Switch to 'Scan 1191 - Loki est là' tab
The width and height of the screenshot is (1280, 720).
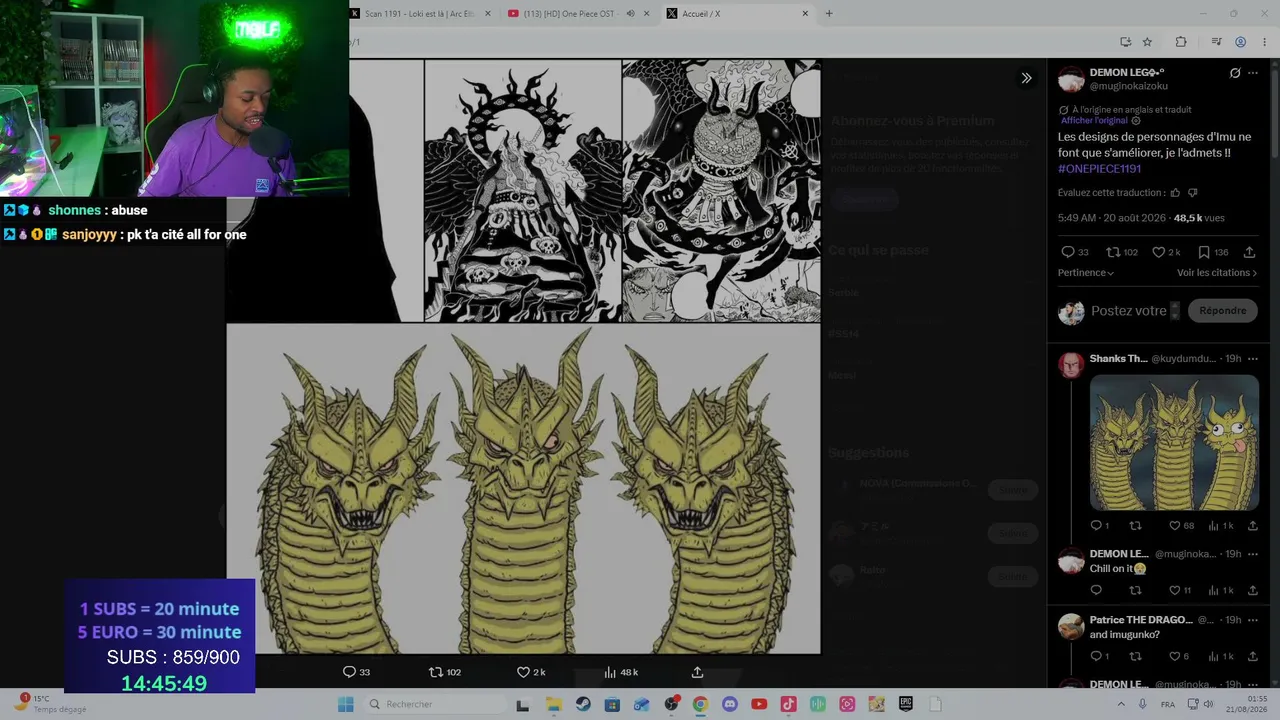[x=420, y=13]
